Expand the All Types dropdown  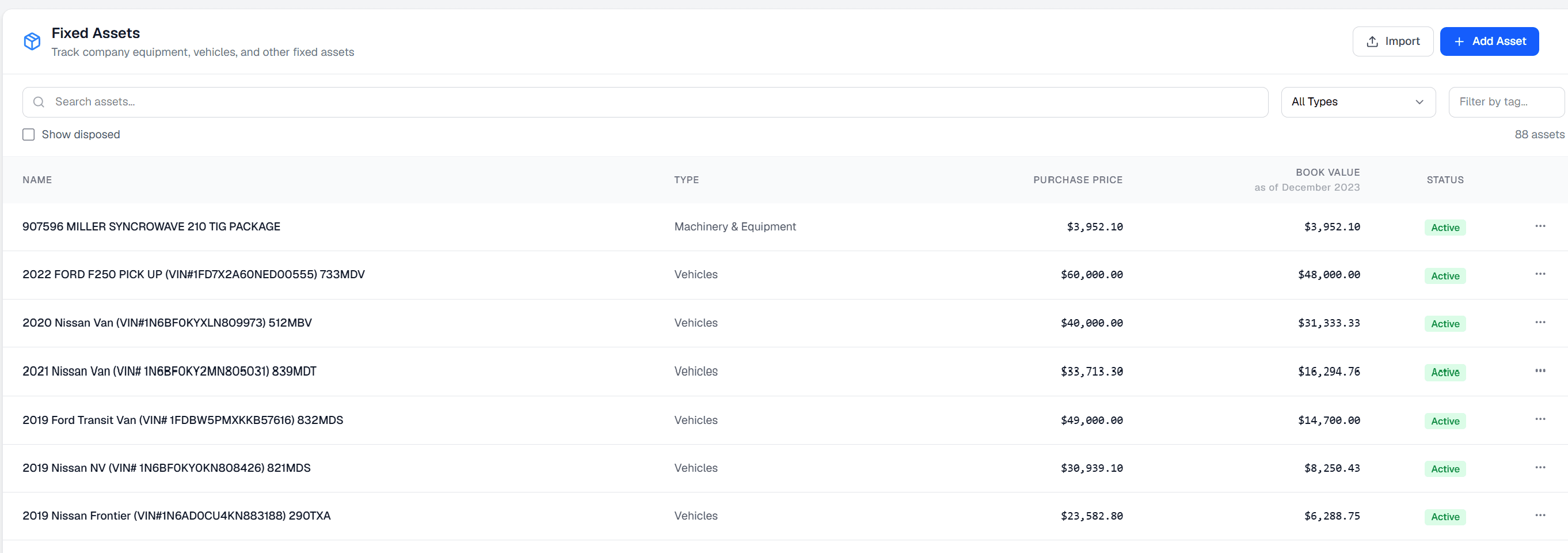point(1358,102)
